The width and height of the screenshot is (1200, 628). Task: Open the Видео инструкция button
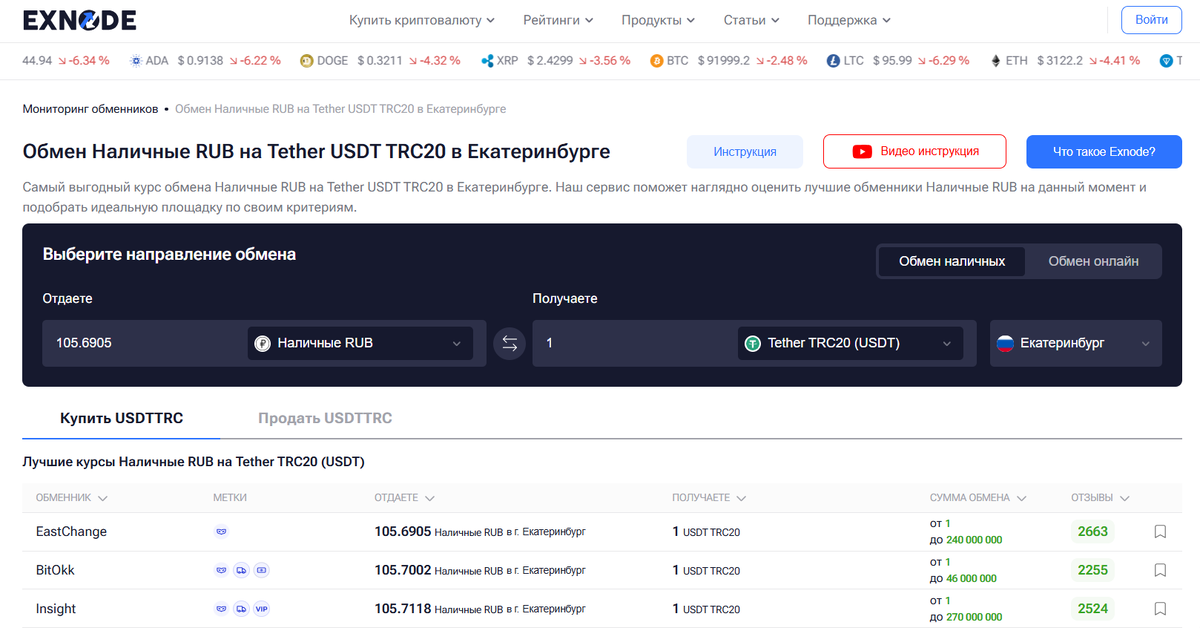tap(915, 152)
